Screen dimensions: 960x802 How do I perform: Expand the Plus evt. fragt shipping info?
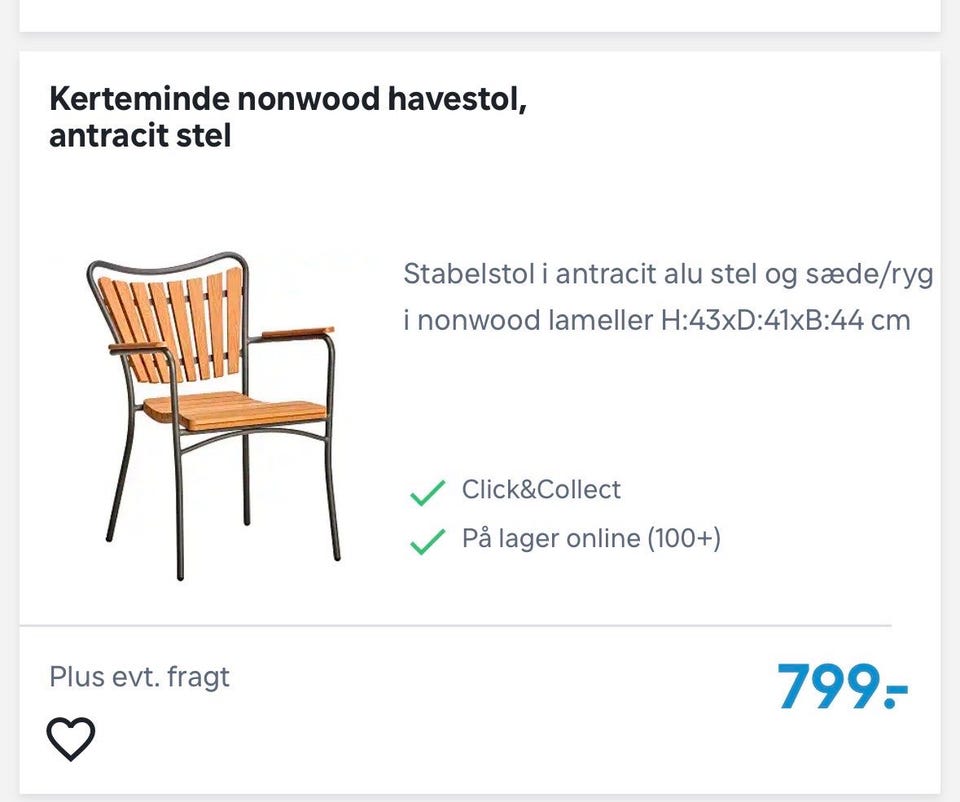tap(139, 676)
